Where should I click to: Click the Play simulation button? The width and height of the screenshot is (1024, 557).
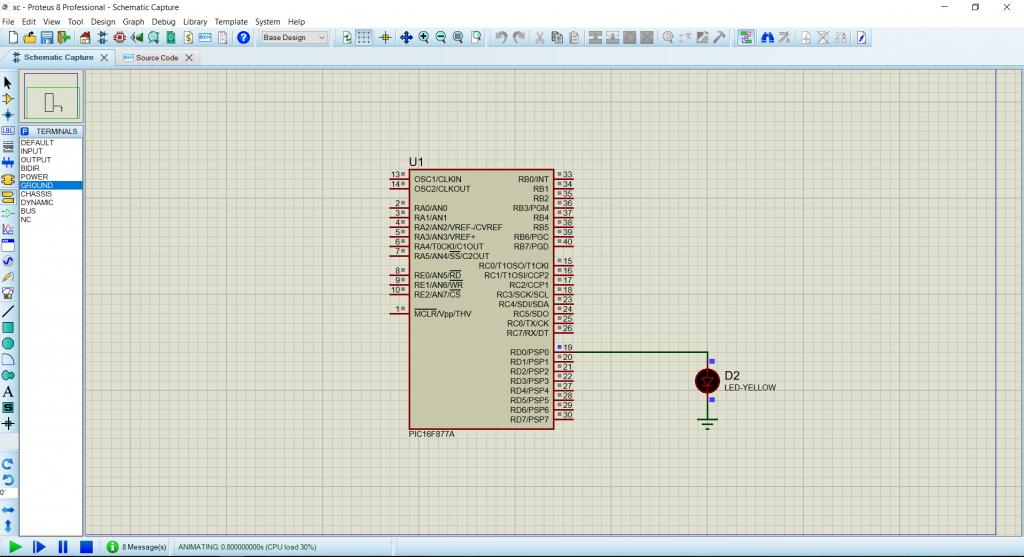pos(15,547)
